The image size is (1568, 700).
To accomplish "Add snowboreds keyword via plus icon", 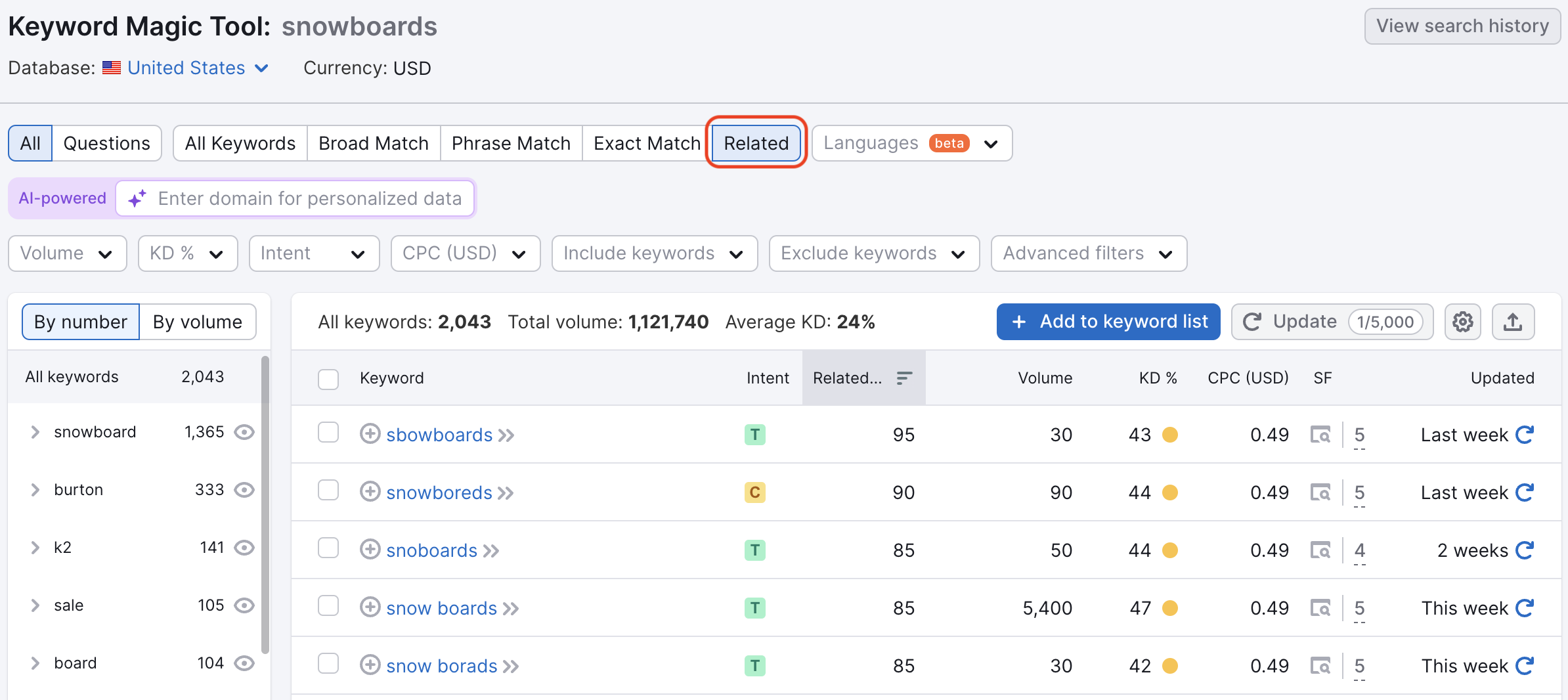I will click(x=370, y=492).
